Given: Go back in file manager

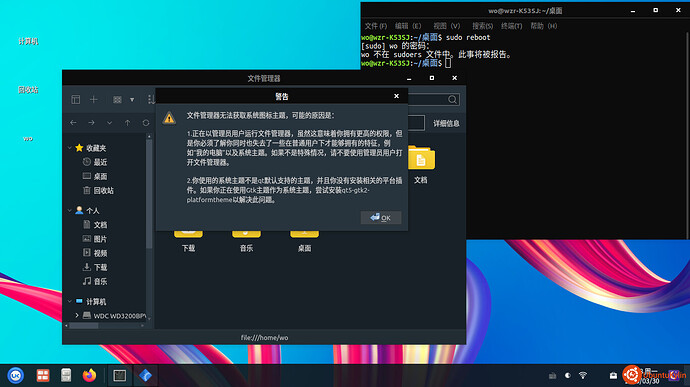Looking at the screenshot, I should (73, 123).
